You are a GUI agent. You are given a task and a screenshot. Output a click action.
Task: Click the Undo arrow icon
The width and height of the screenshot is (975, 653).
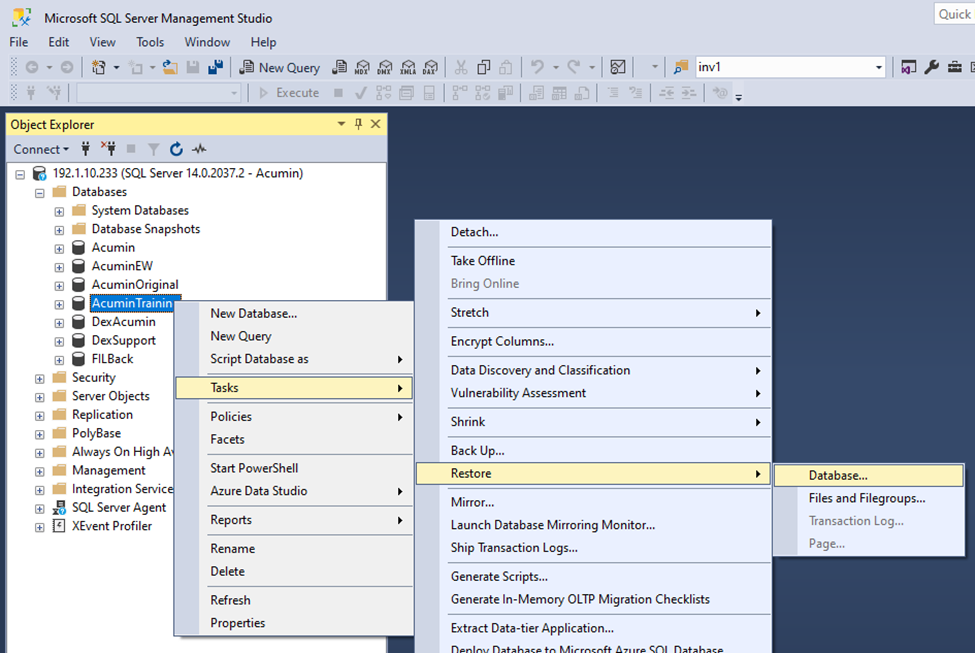pos(537,67)
